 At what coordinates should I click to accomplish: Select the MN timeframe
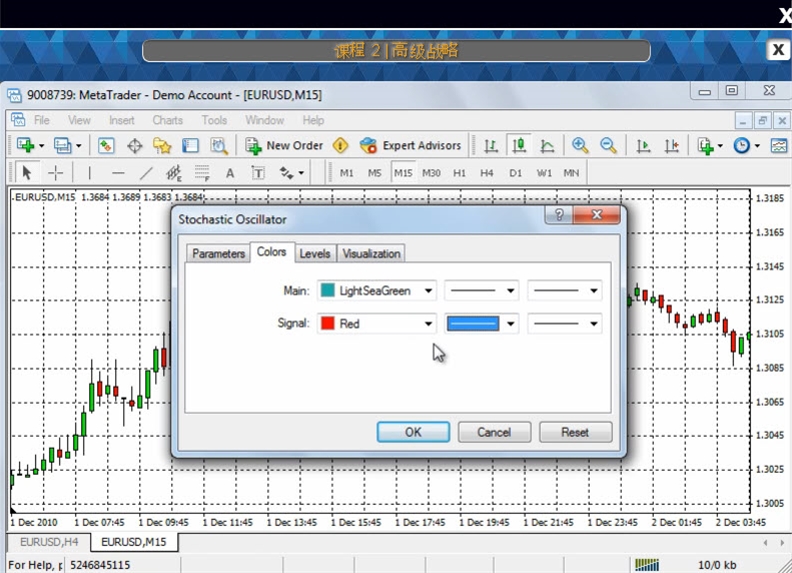pyautogui.click(x=571, y=173)
